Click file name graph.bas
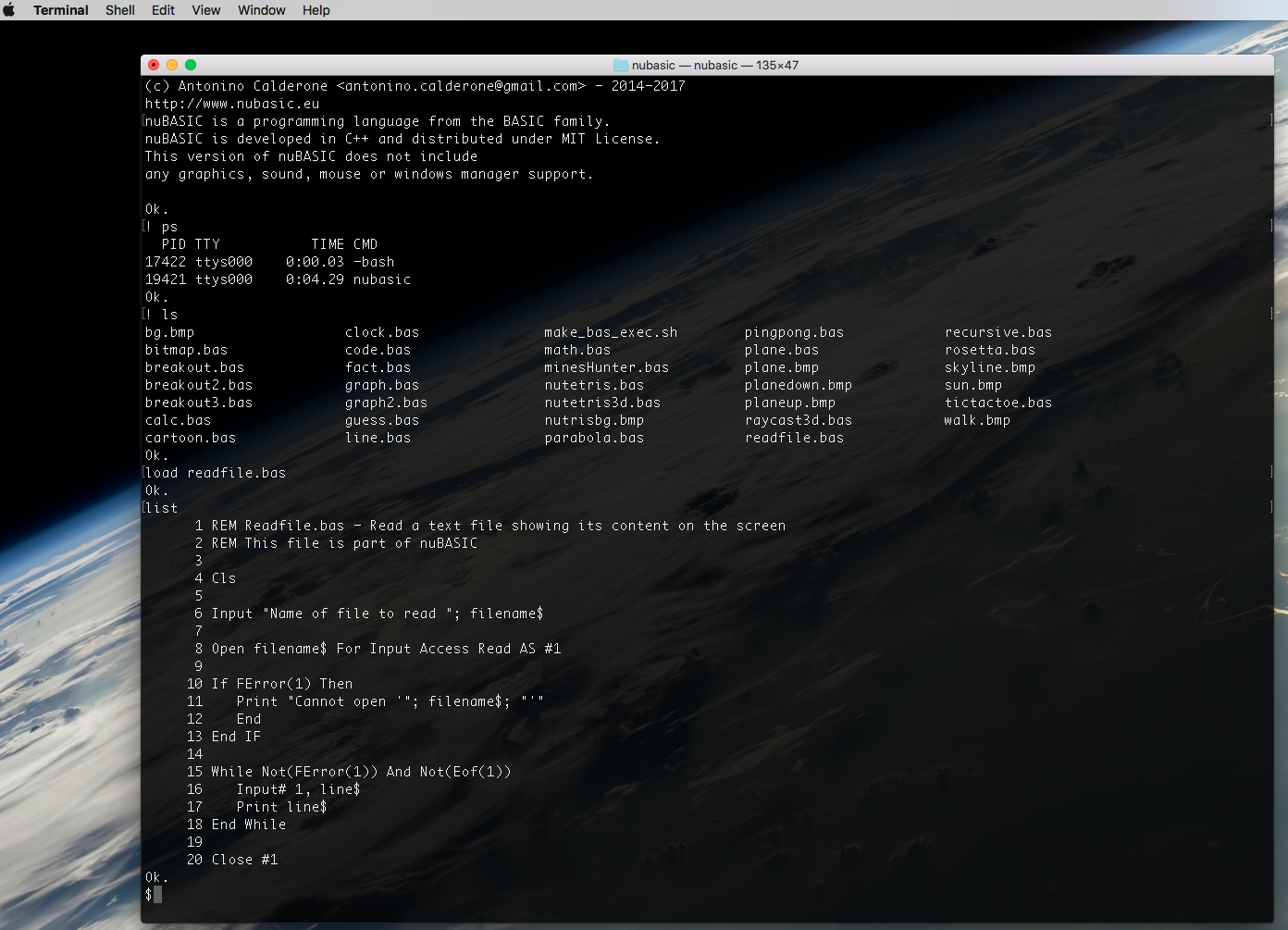The image size is (1288, 930). (382, 385)
